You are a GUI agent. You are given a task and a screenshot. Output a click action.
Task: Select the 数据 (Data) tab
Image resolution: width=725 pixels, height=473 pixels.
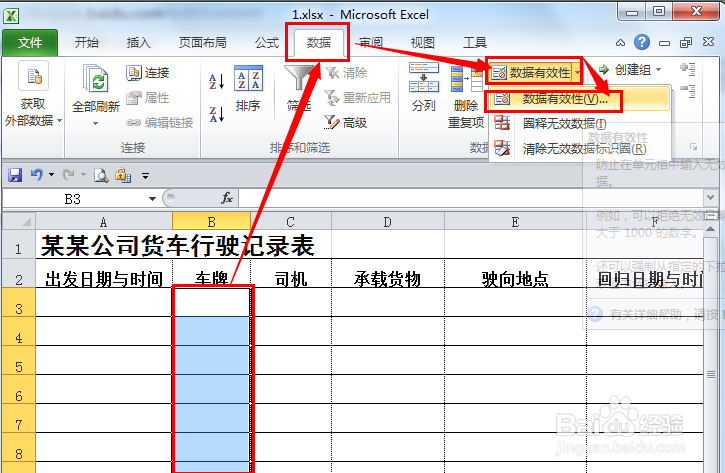(x=319, y=43)
